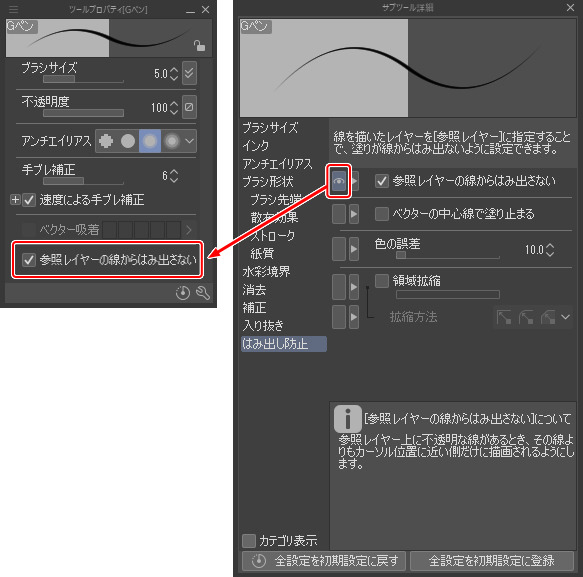Viewport: 583px width, 577px height.
Task: Click 色の誤差 stepper arrows at 10.0
Action: pyautogui.click(x=550, y=250)
